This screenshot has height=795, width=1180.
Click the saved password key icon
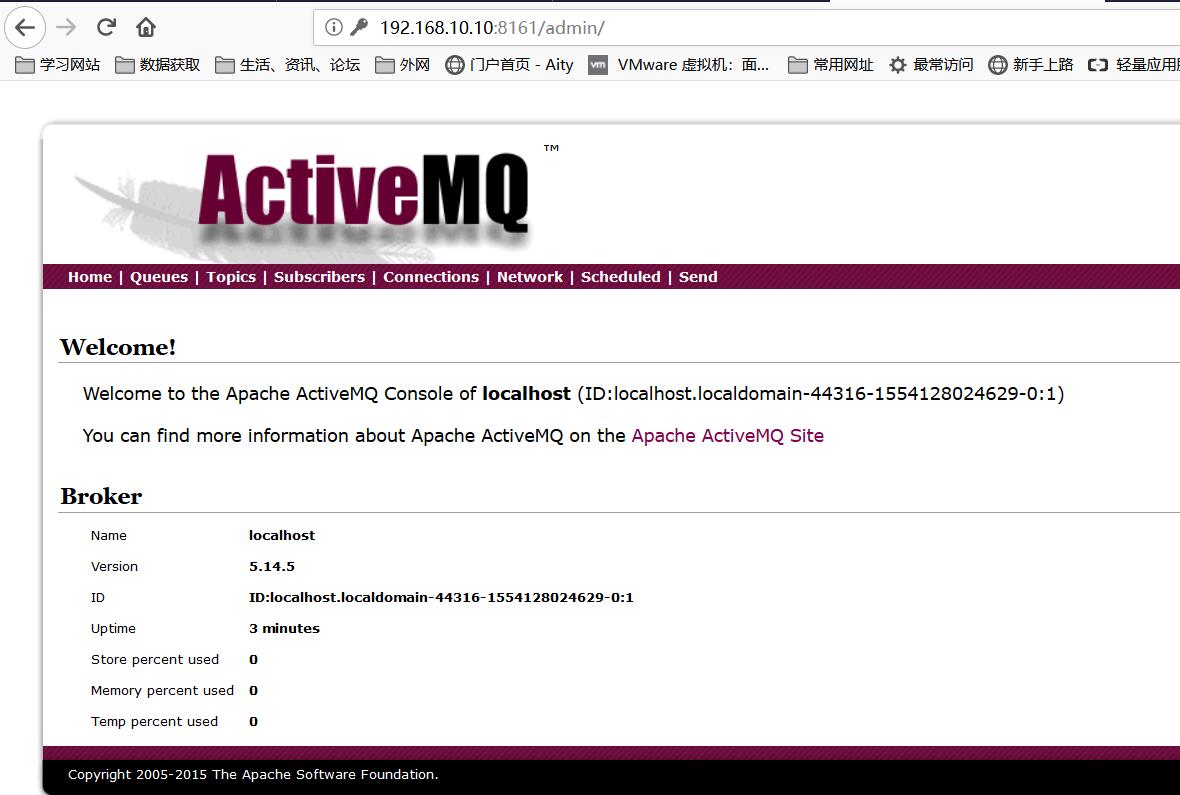[x=360, y=28]
